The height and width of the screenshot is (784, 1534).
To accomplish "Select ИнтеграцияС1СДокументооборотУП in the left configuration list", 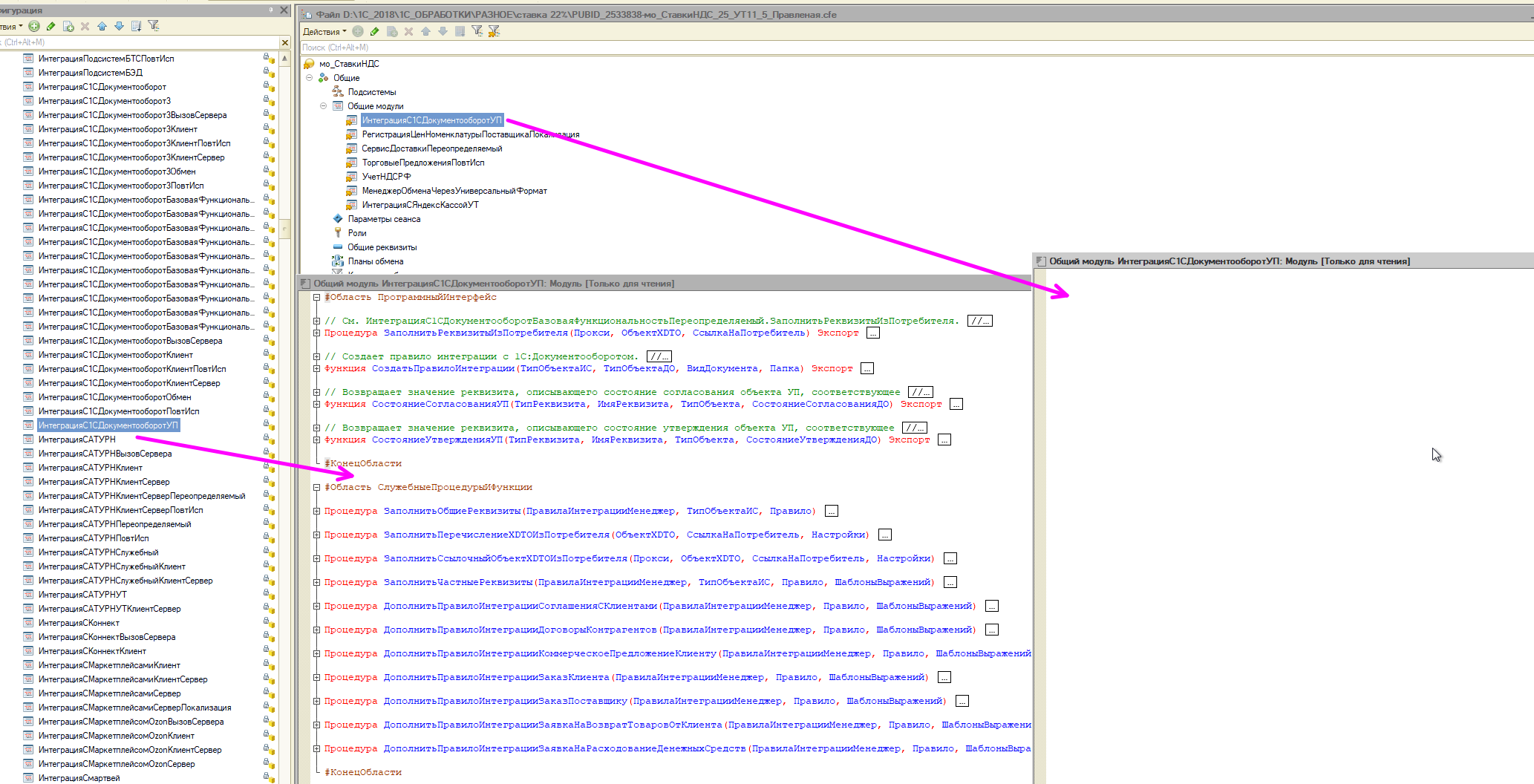I will (108, 425).
